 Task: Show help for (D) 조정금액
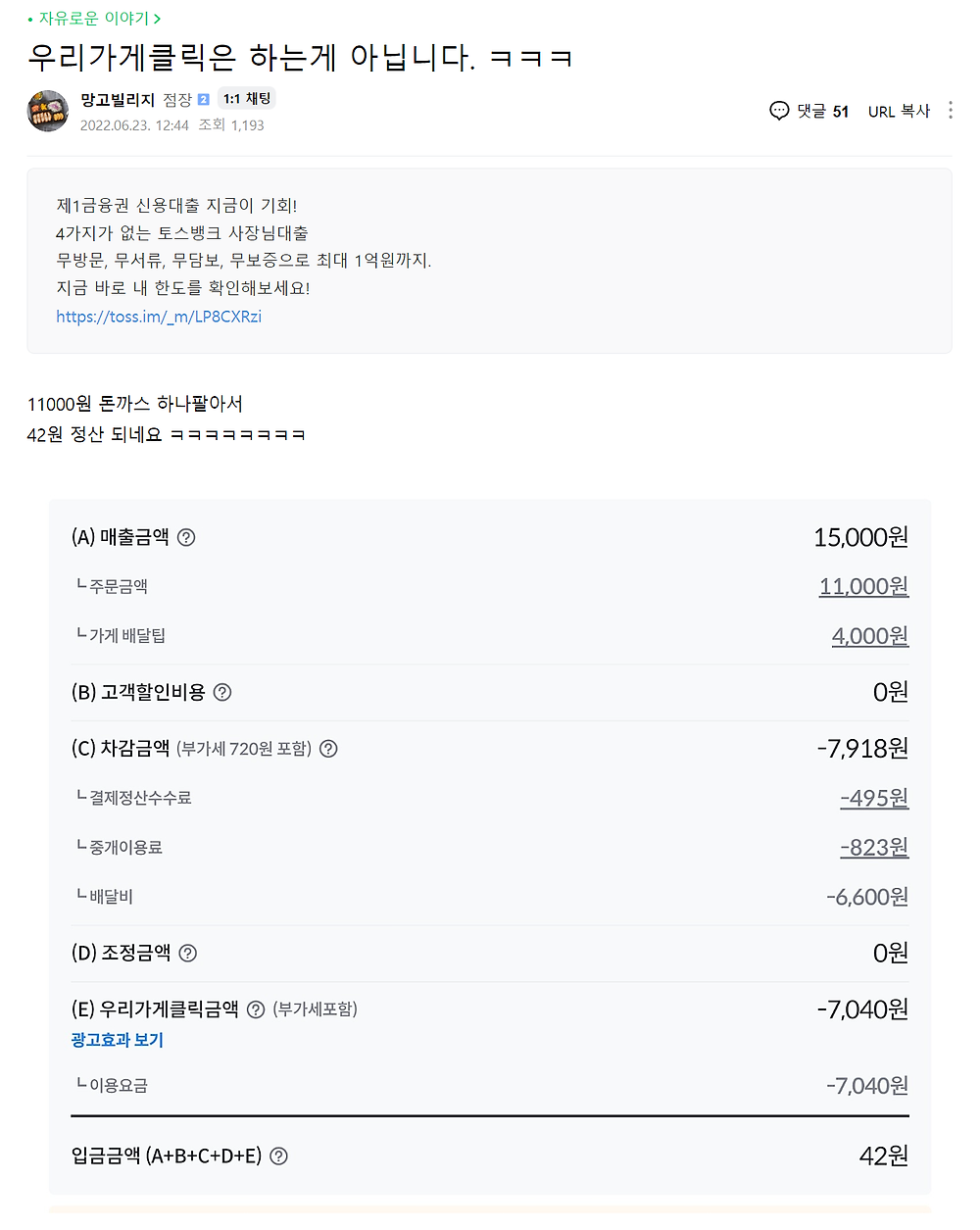point(188,953)
